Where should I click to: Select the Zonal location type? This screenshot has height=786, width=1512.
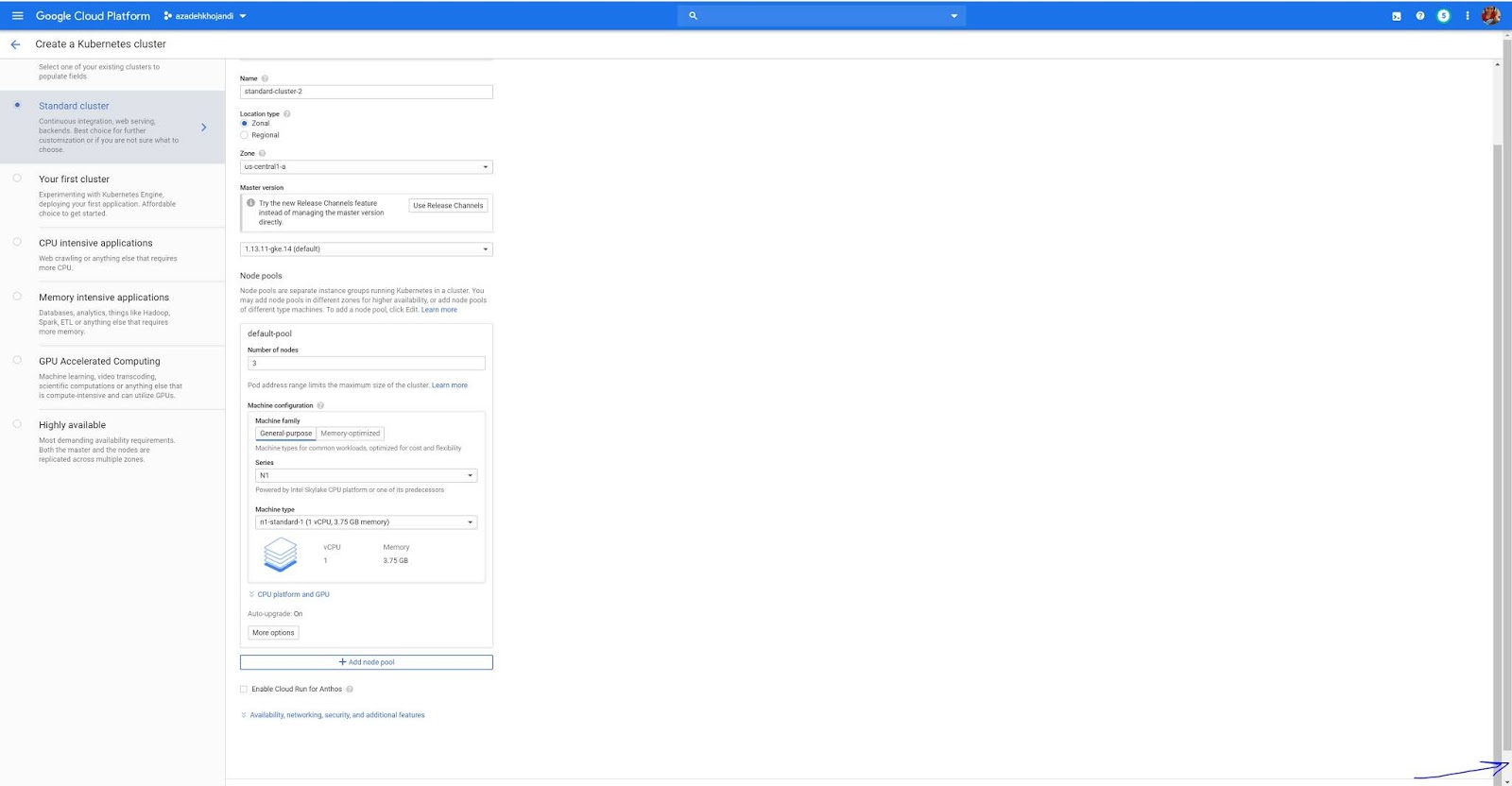point(244,124)
